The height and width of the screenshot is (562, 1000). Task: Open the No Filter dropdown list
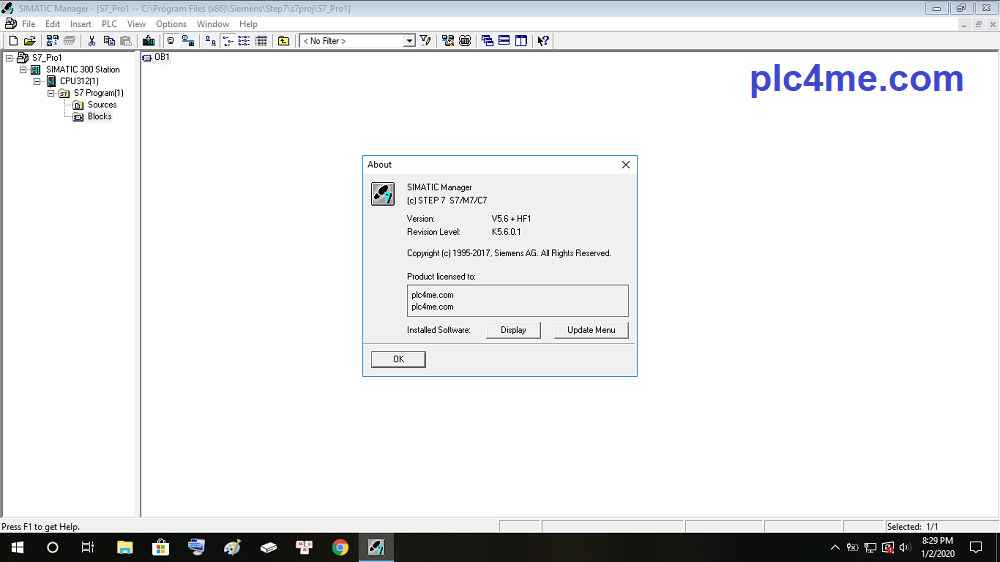[x=409, y=41]
